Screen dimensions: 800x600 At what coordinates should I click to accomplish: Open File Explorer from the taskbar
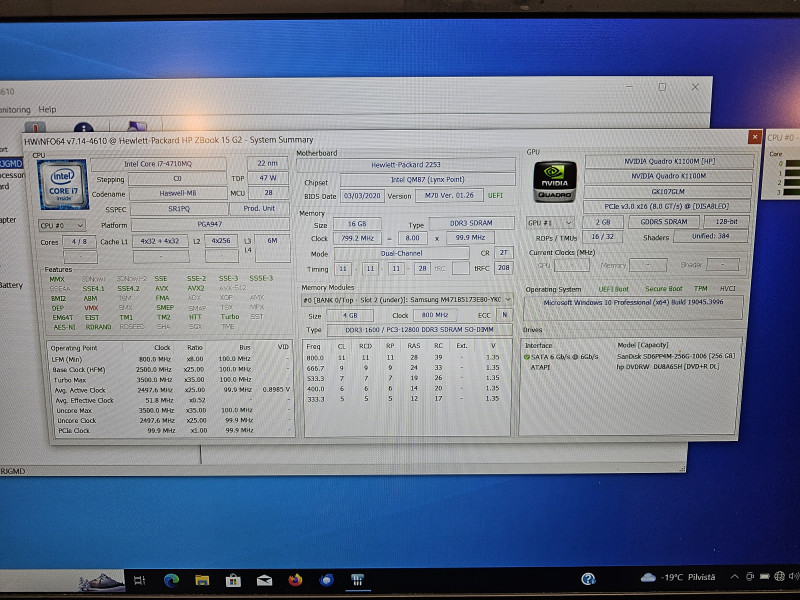pyautogui.click(x=203, y=580)
